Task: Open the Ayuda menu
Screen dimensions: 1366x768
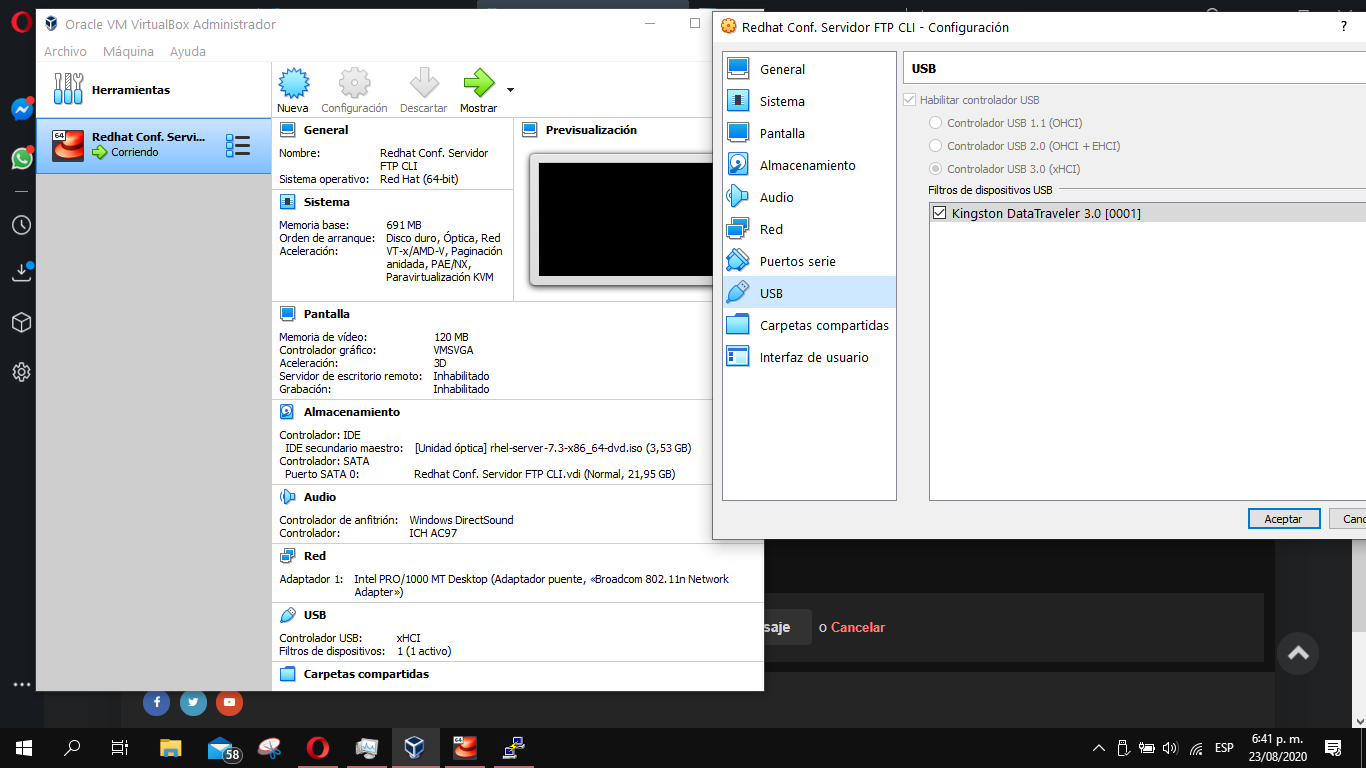Action: (x=188, y=51)
